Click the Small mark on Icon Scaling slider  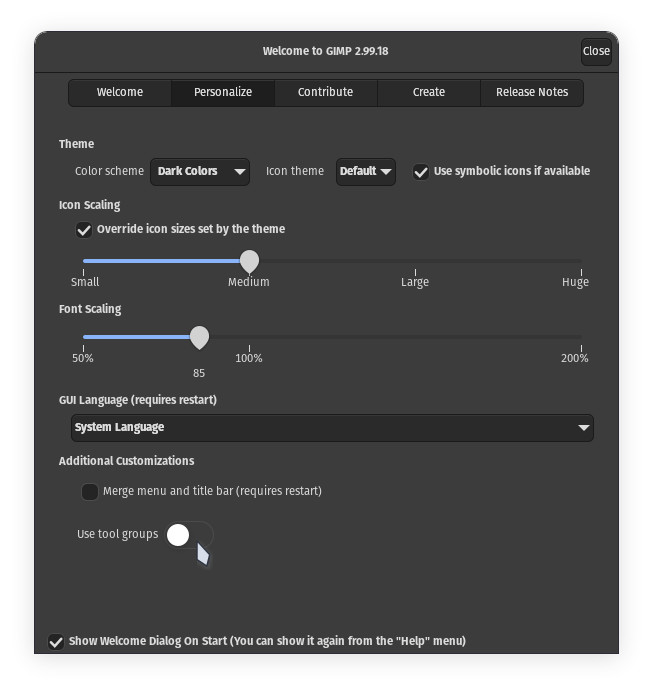pyautogui.click(x=84, y=262)
